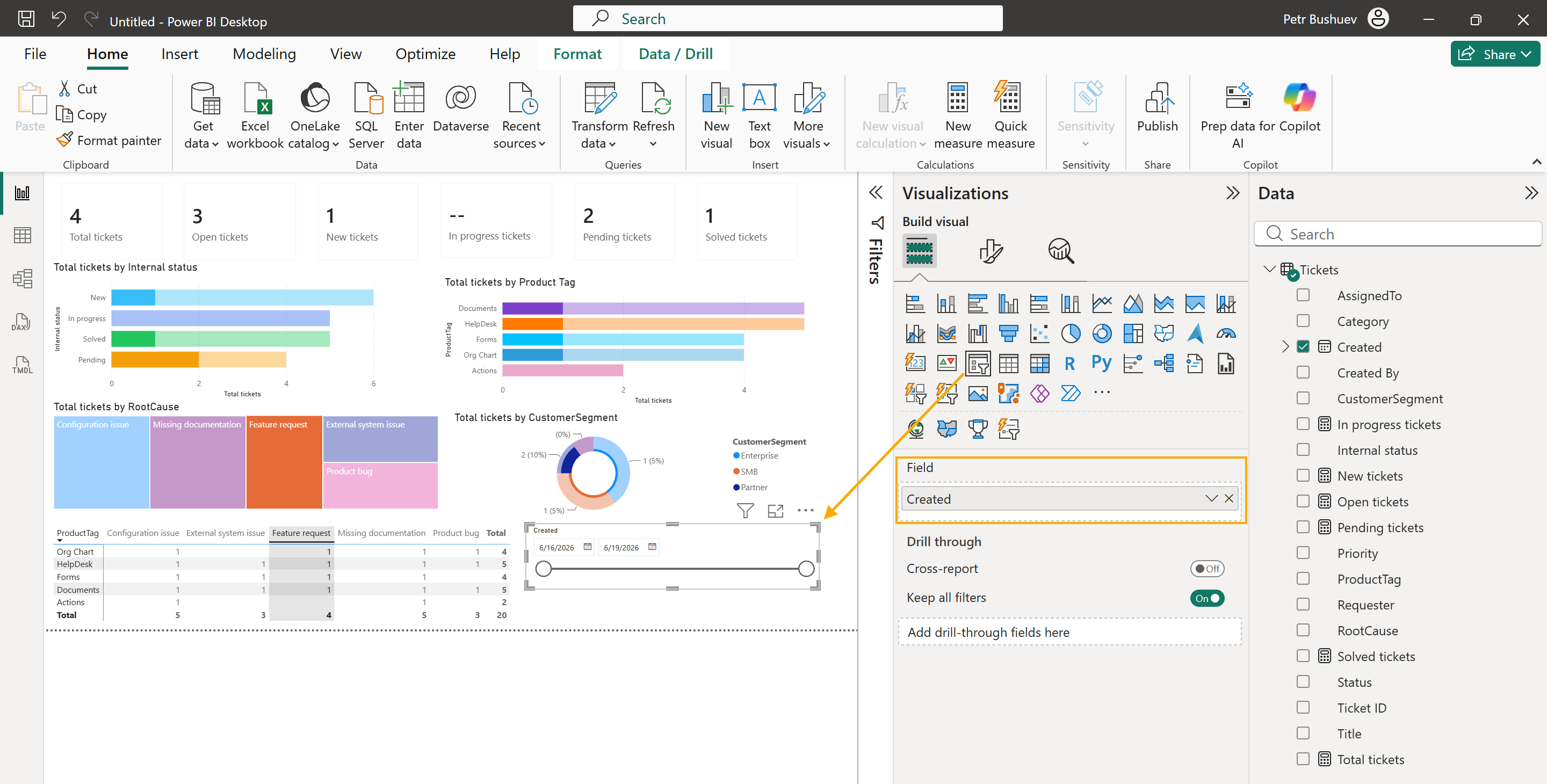1547x784 pixels.
Task: Select the Donut chart visual icon
Action: click(1102, 333)
